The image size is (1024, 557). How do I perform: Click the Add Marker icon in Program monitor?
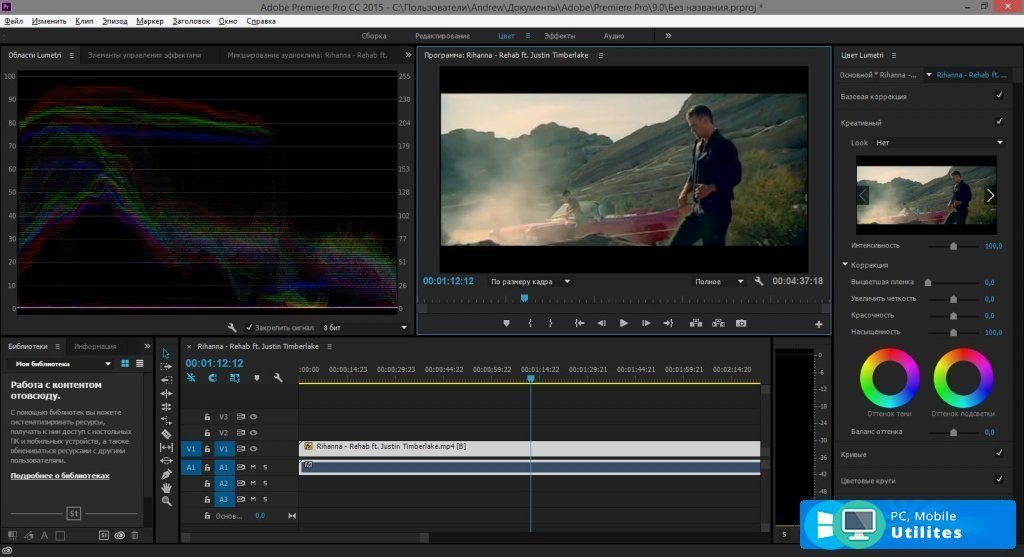point(506,323)
